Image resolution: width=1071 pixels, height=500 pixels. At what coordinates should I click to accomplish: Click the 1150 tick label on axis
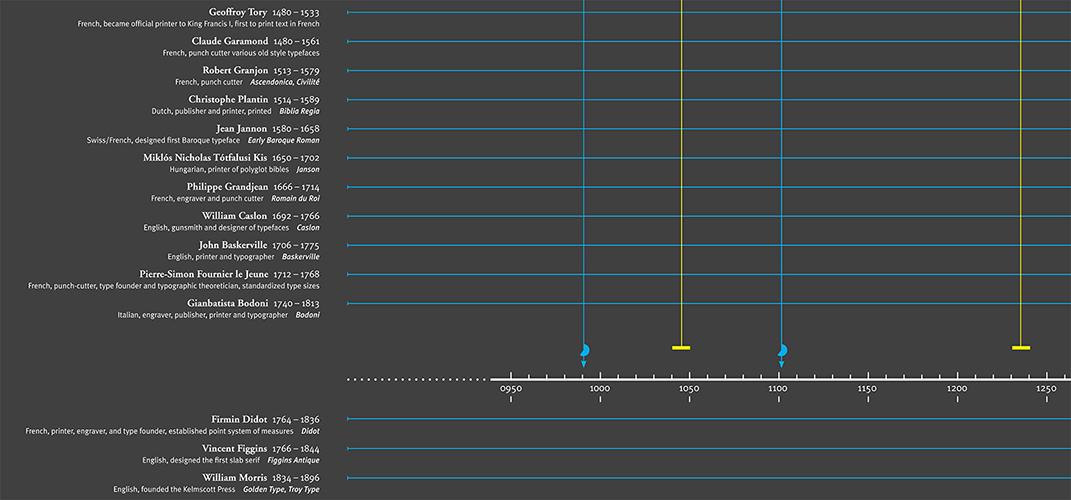(867, 389)
